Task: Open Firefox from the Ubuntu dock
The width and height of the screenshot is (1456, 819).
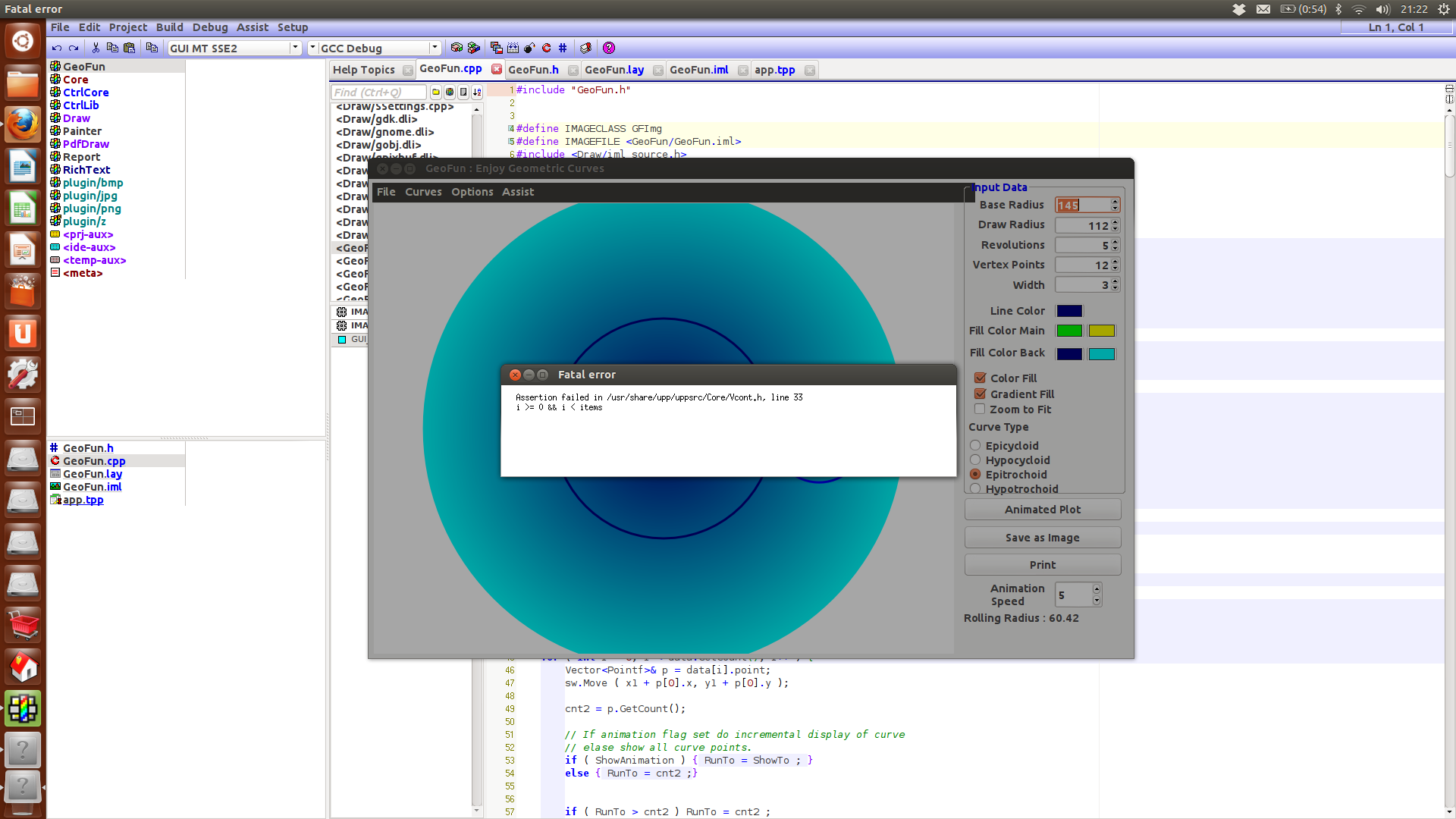Action: (x=23, y=124)
